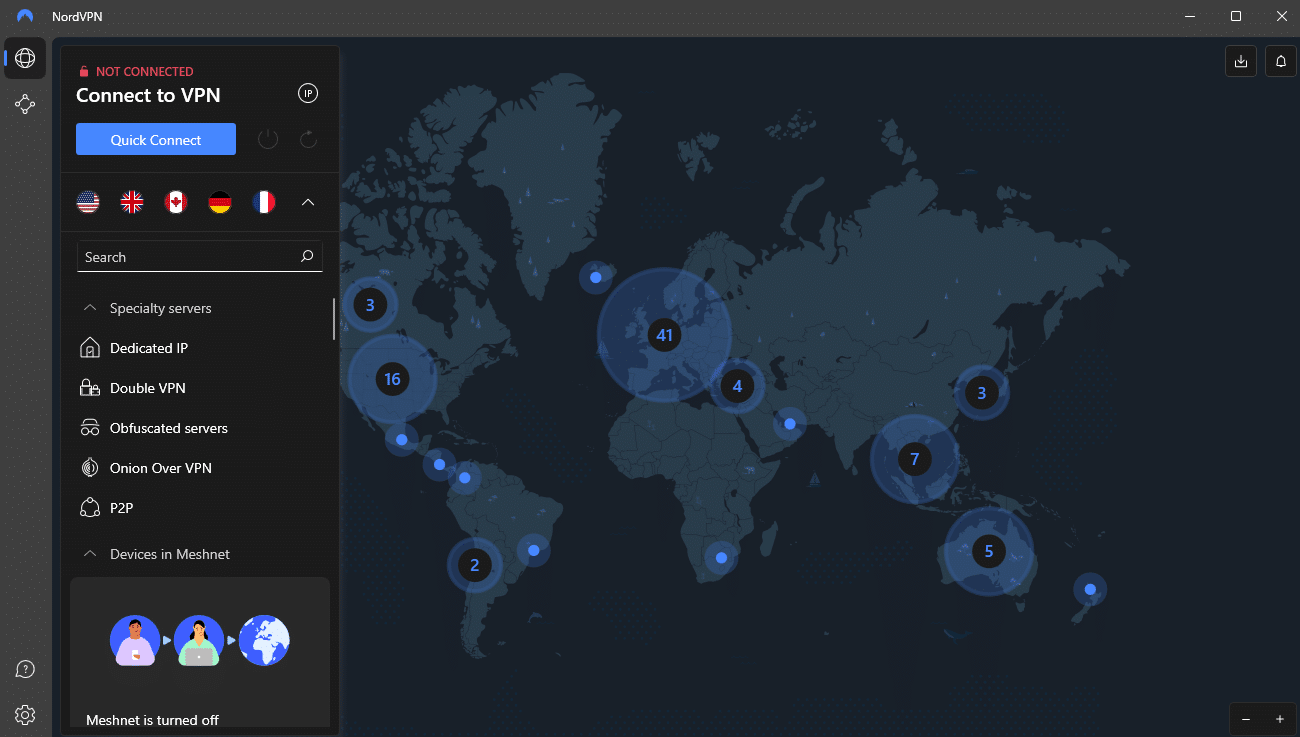
Task: Click the Double VPN locks icon
Action: 90,388
